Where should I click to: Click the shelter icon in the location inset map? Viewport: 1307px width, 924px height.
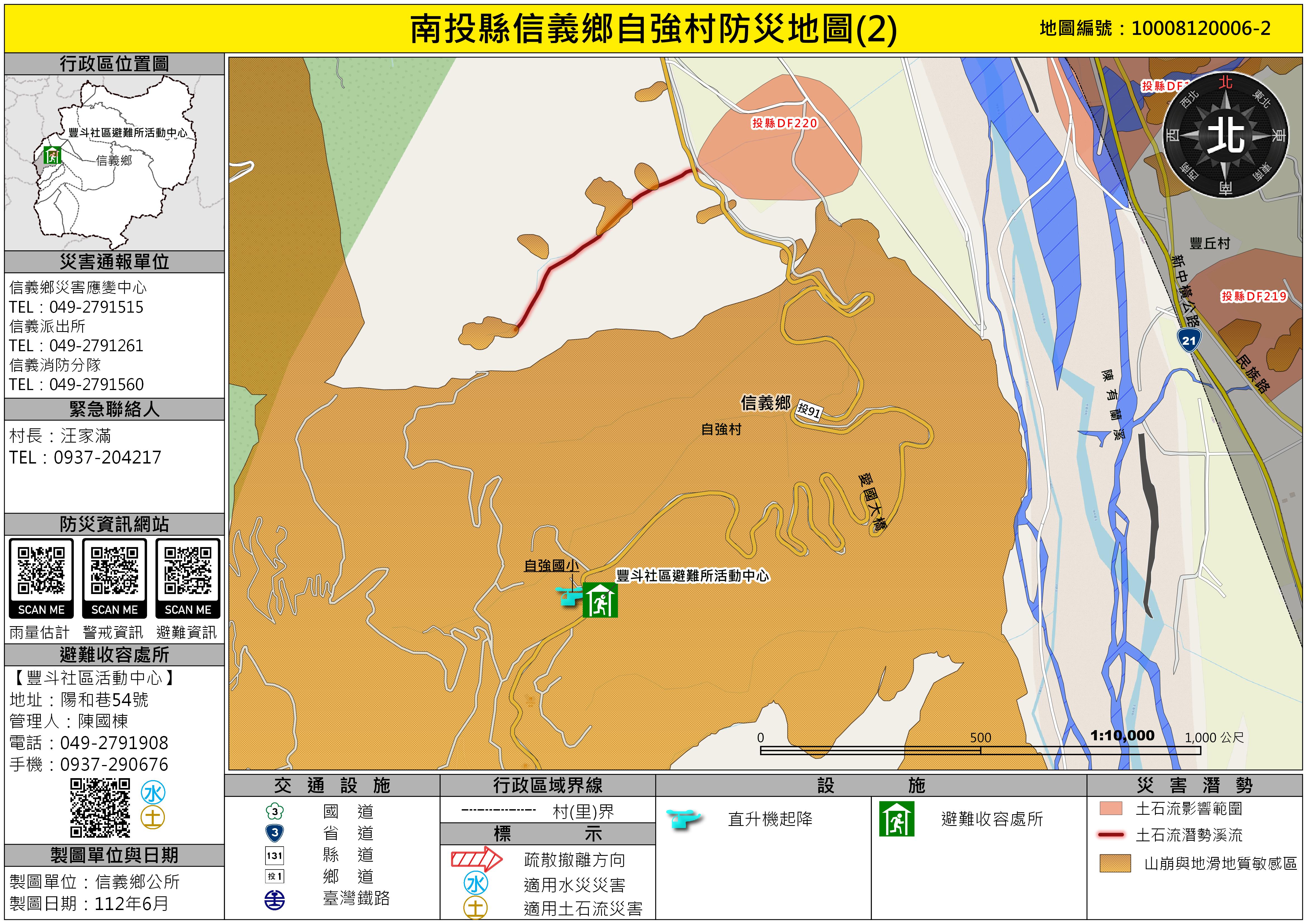[52, 155]
